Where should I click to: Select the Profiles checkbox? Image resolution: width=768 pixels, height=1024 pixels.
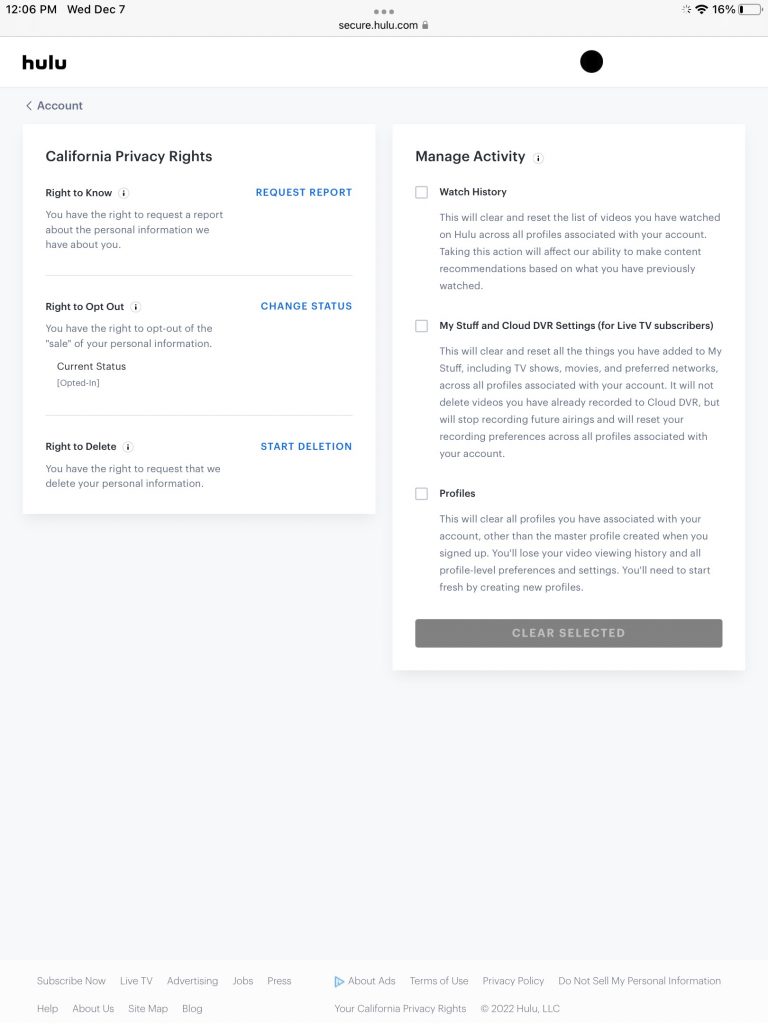coord(421,493)
